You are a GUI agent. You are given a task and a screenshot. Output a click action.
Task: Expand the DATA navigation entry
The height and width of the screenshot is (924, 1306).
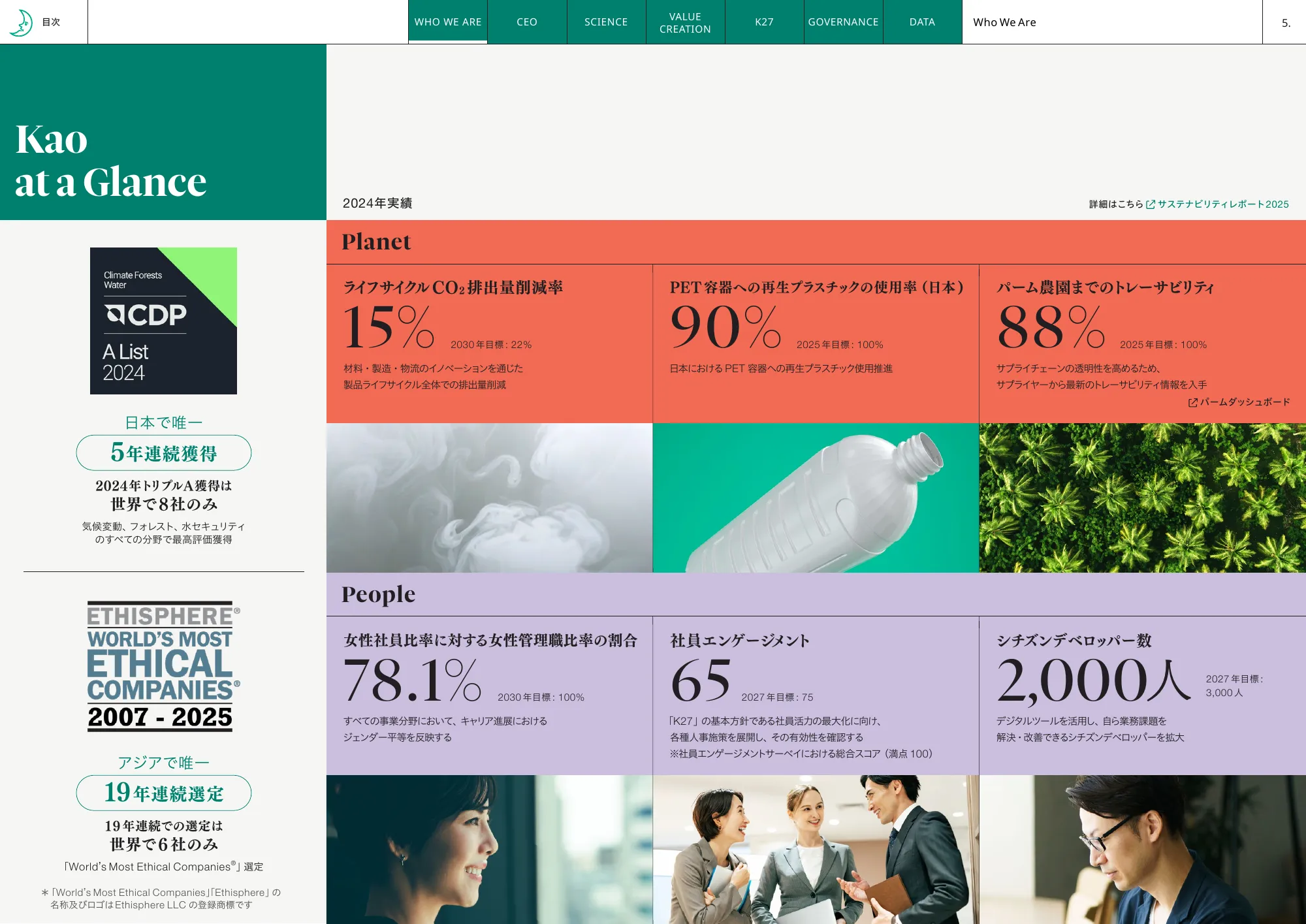coord(922,22)
